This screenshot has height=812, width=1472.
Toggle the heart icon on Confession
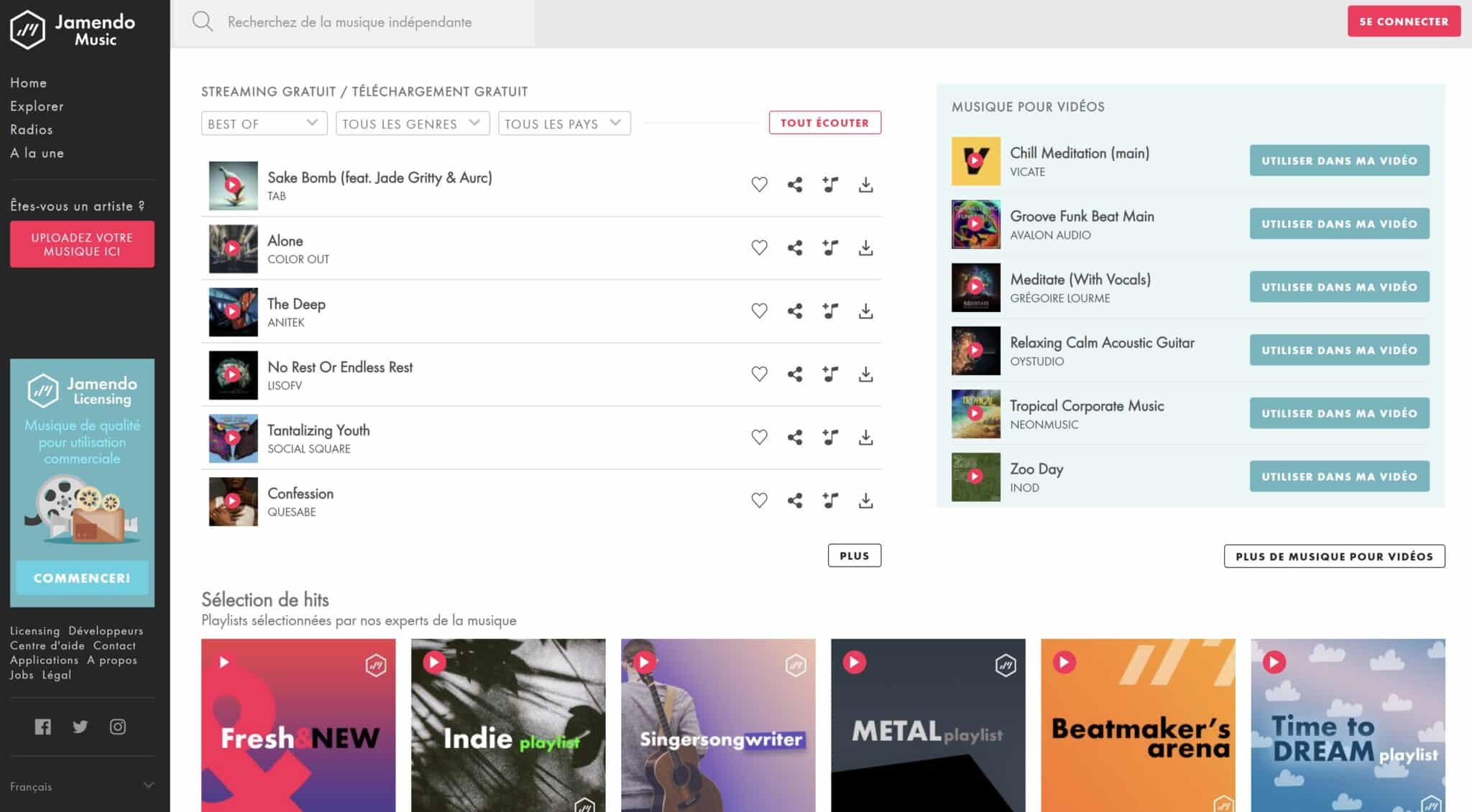[760, 501]
